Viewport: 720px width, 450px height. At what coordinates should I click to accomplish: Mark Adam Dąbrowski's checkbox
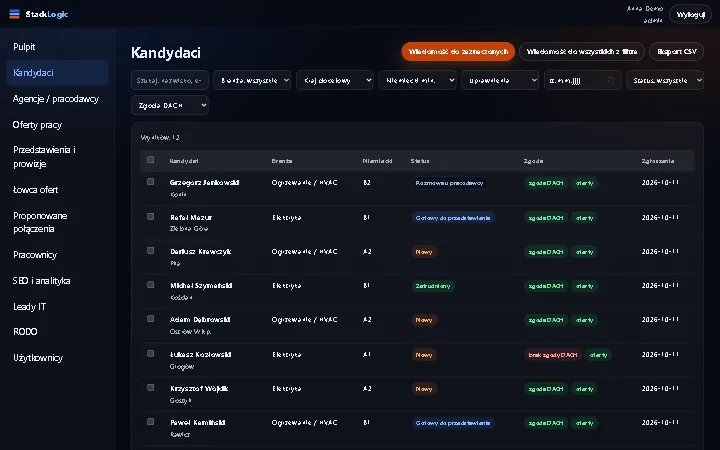point(150,319)
